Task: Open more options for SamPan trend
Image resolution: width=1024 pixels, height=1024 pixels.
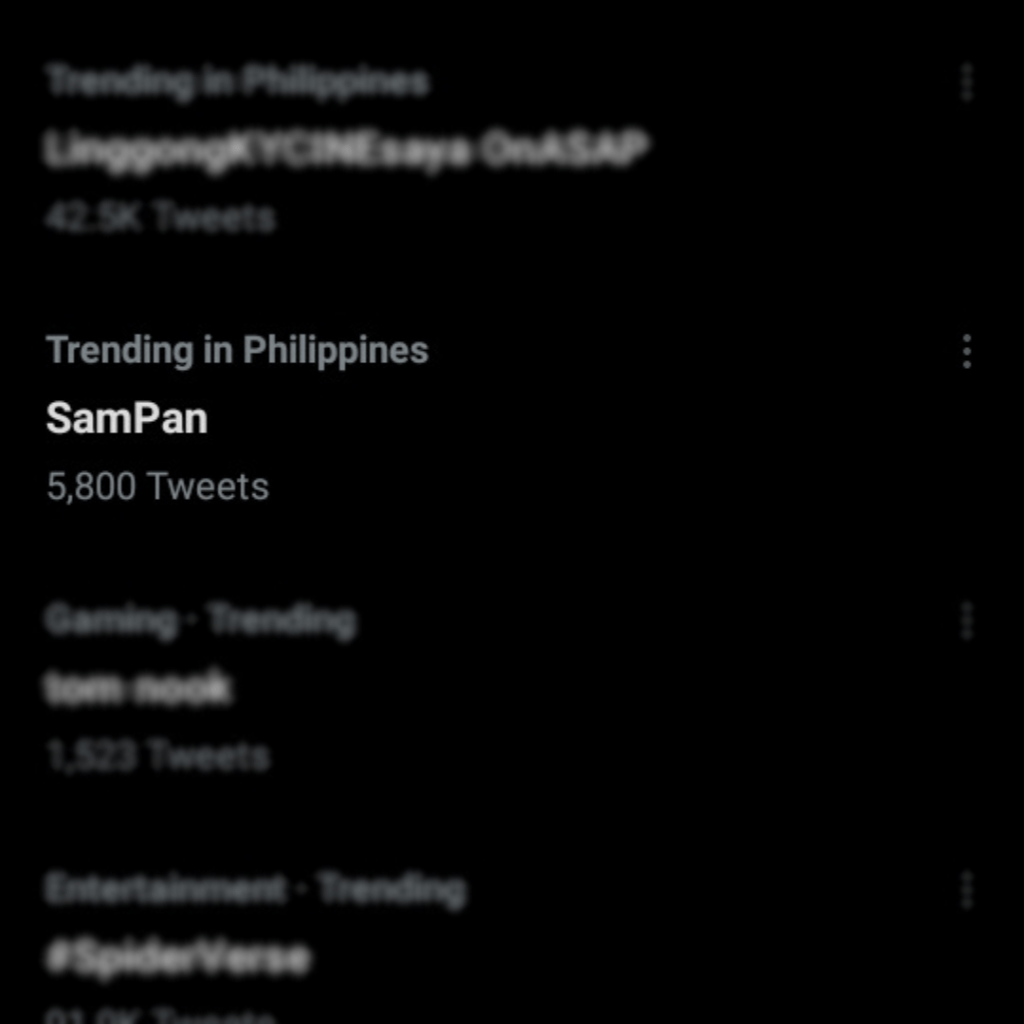Action: (967, 351)
